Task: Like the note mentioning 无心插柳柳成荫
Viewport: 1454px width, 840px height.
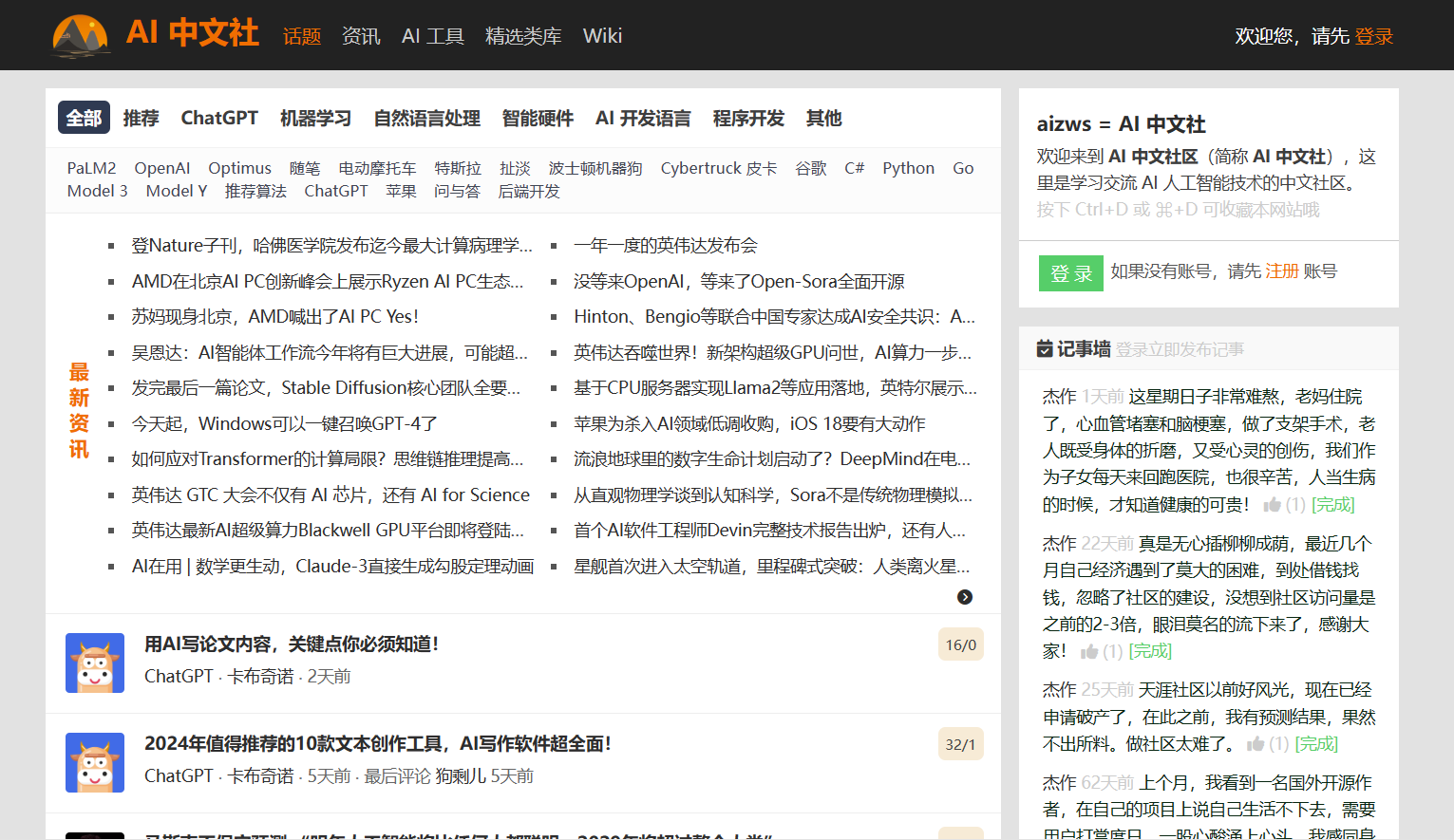Action: point(1089,651)
